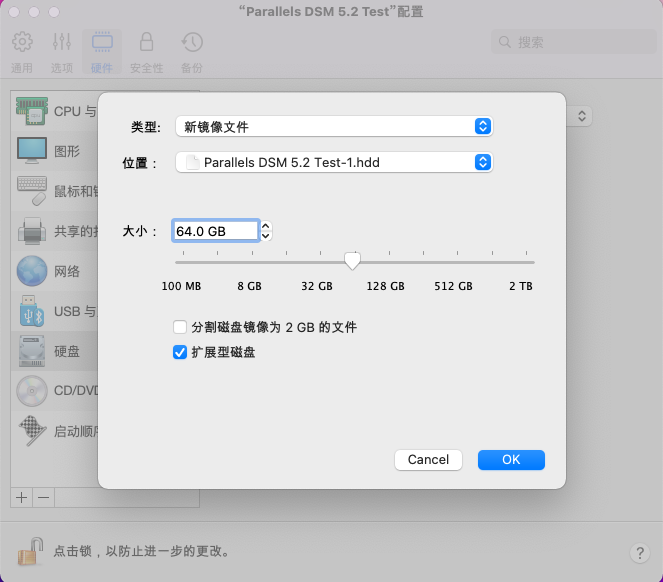The width and height of the screenshot is (663, 582).
Task: Open the USB and Bluetooth icon
Action: click(32, 311)
